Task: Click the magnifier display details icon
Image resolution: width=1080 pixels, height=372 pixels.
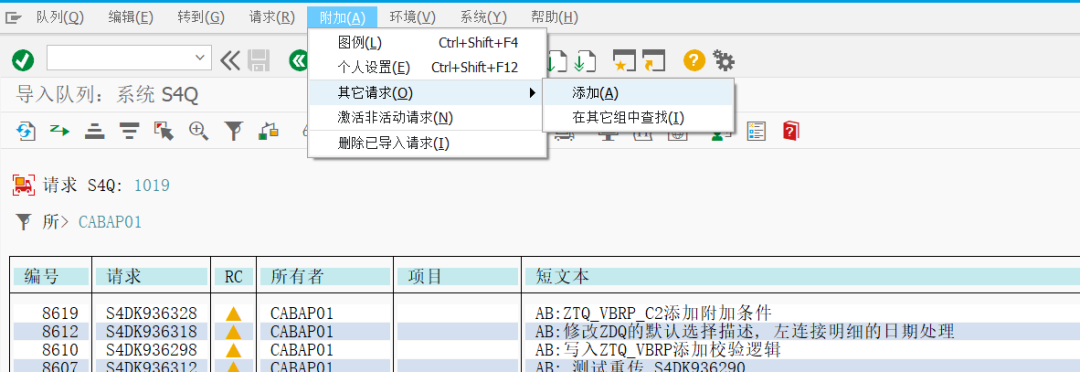Action: [x=199, y=131]
